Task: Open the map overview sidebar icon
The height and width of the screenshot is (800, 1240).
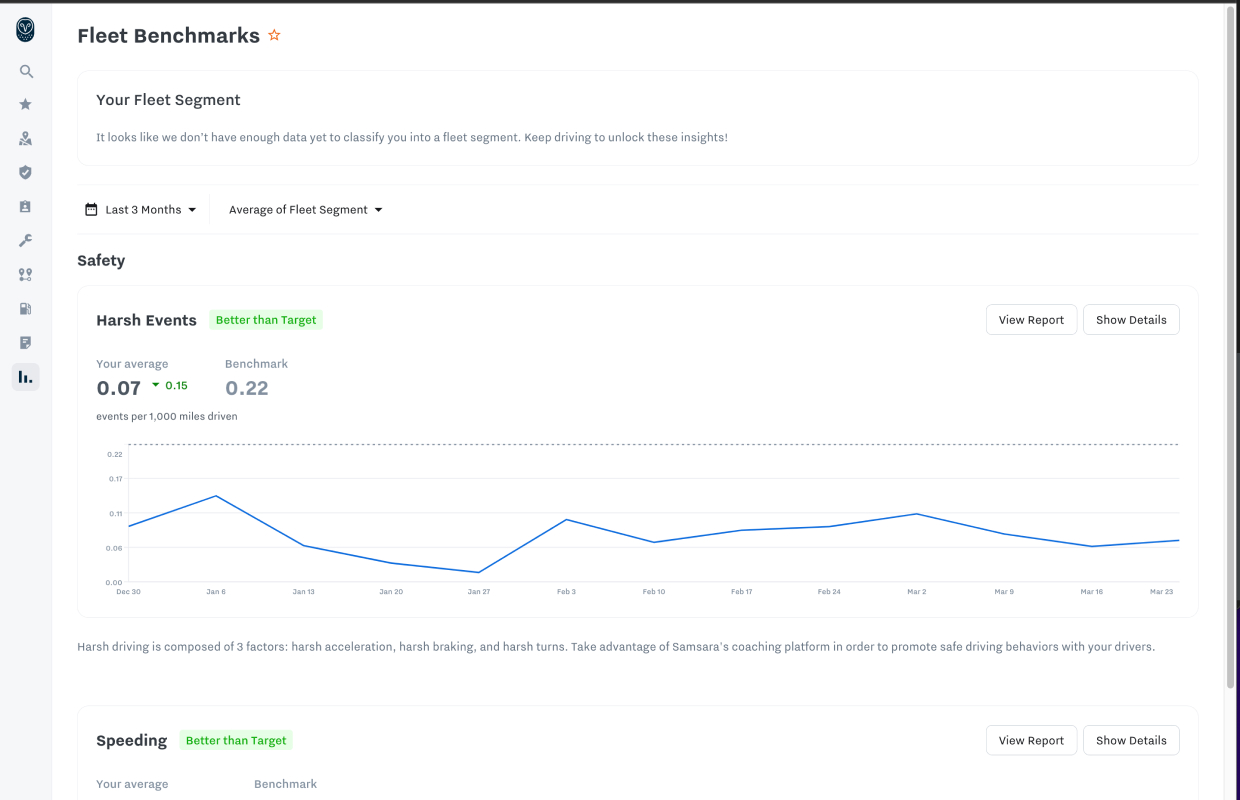Action: tap(26, 139)
